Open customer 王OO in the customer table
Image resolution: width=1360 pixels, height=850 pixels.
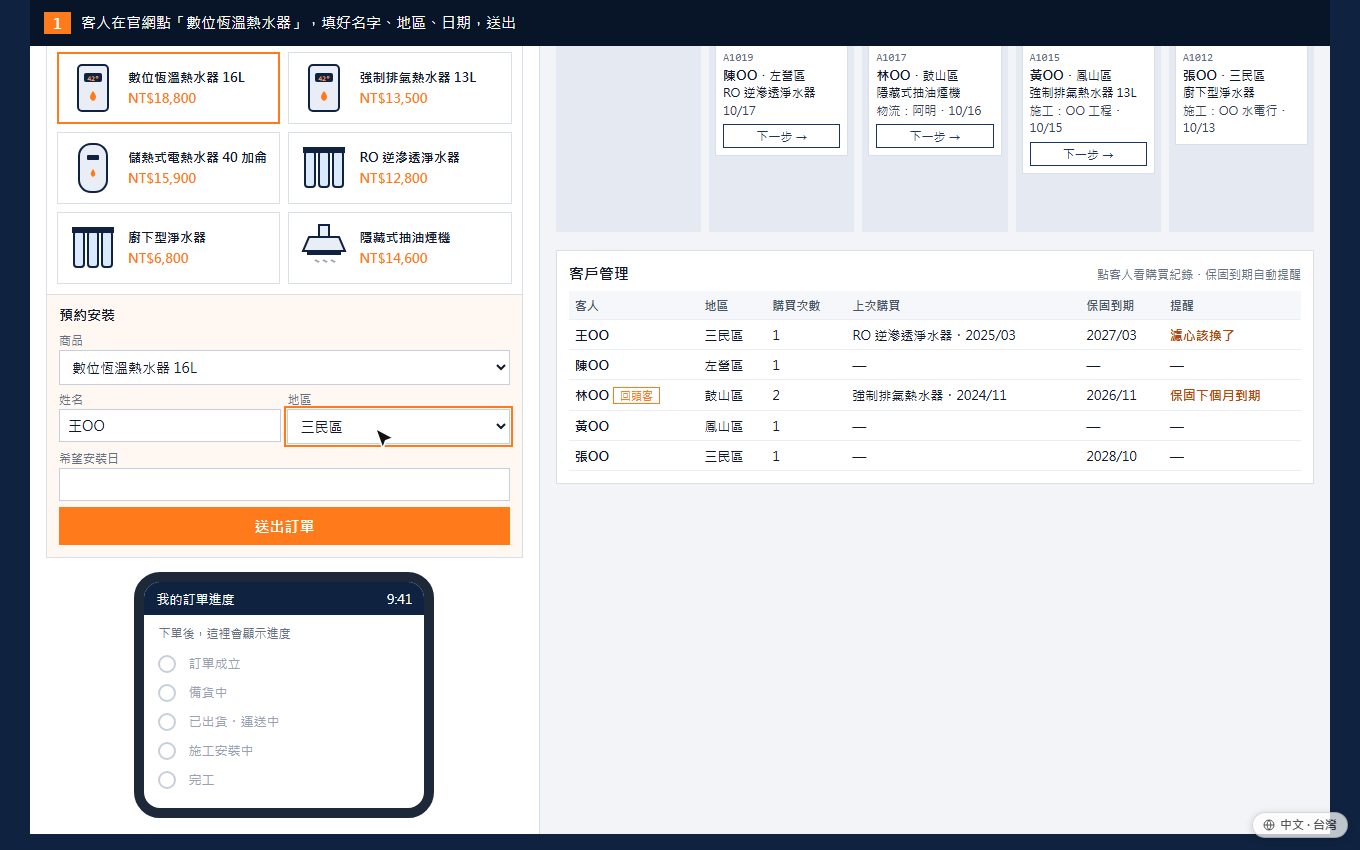(934, 335)
